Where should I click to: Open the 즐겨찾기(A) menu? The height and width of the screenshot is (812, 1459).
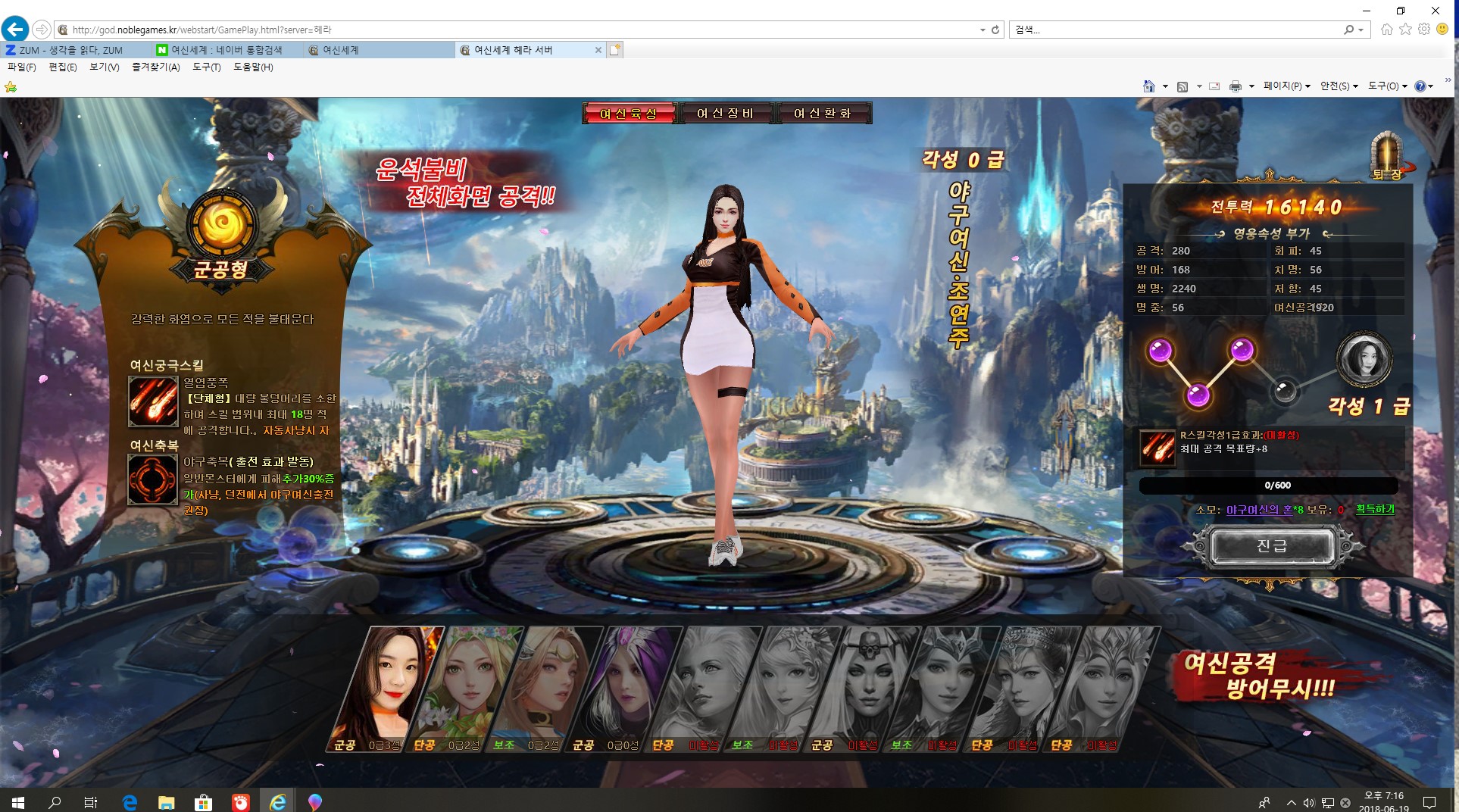[156, 67]
